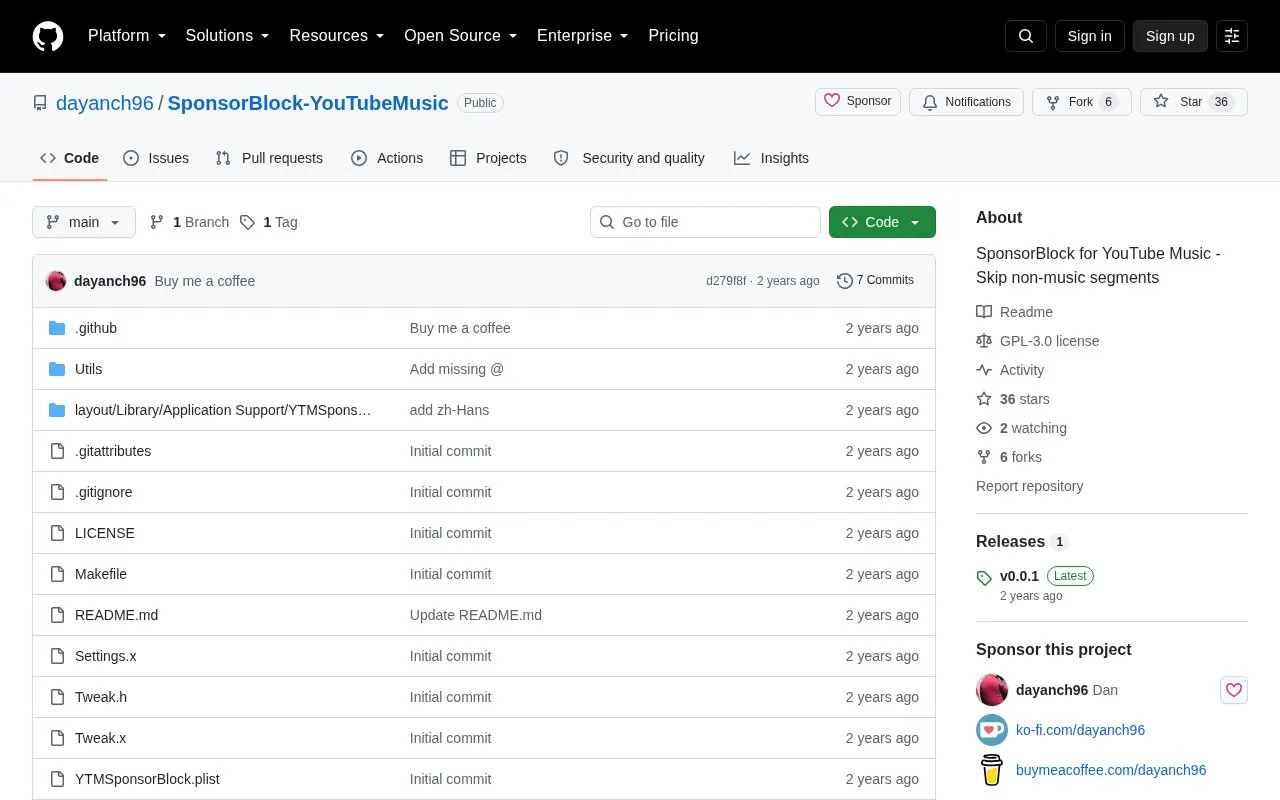Viewport: 1280px width, 800px height.
Task: Open Notifications bell button
Action: click(x=966, y=102)
